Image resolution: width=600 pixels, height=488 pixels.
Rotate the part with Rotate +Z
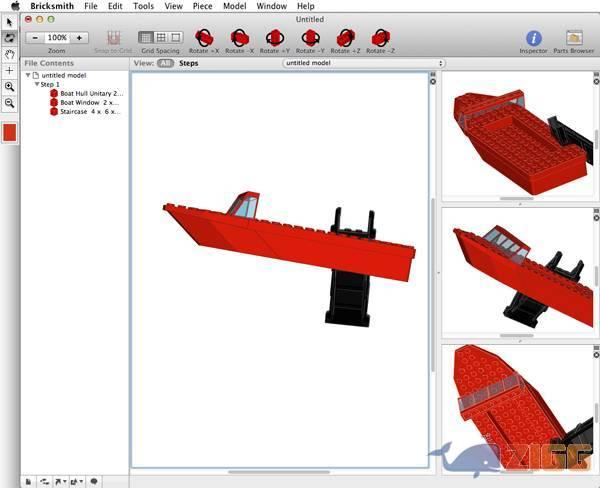point(345,38)
